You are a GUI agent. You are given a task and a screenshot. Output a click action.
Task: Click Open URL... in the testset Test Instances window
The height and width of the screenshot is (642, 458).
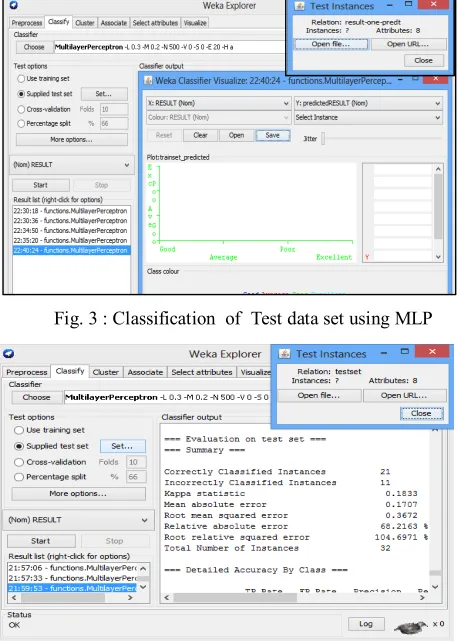404,396
